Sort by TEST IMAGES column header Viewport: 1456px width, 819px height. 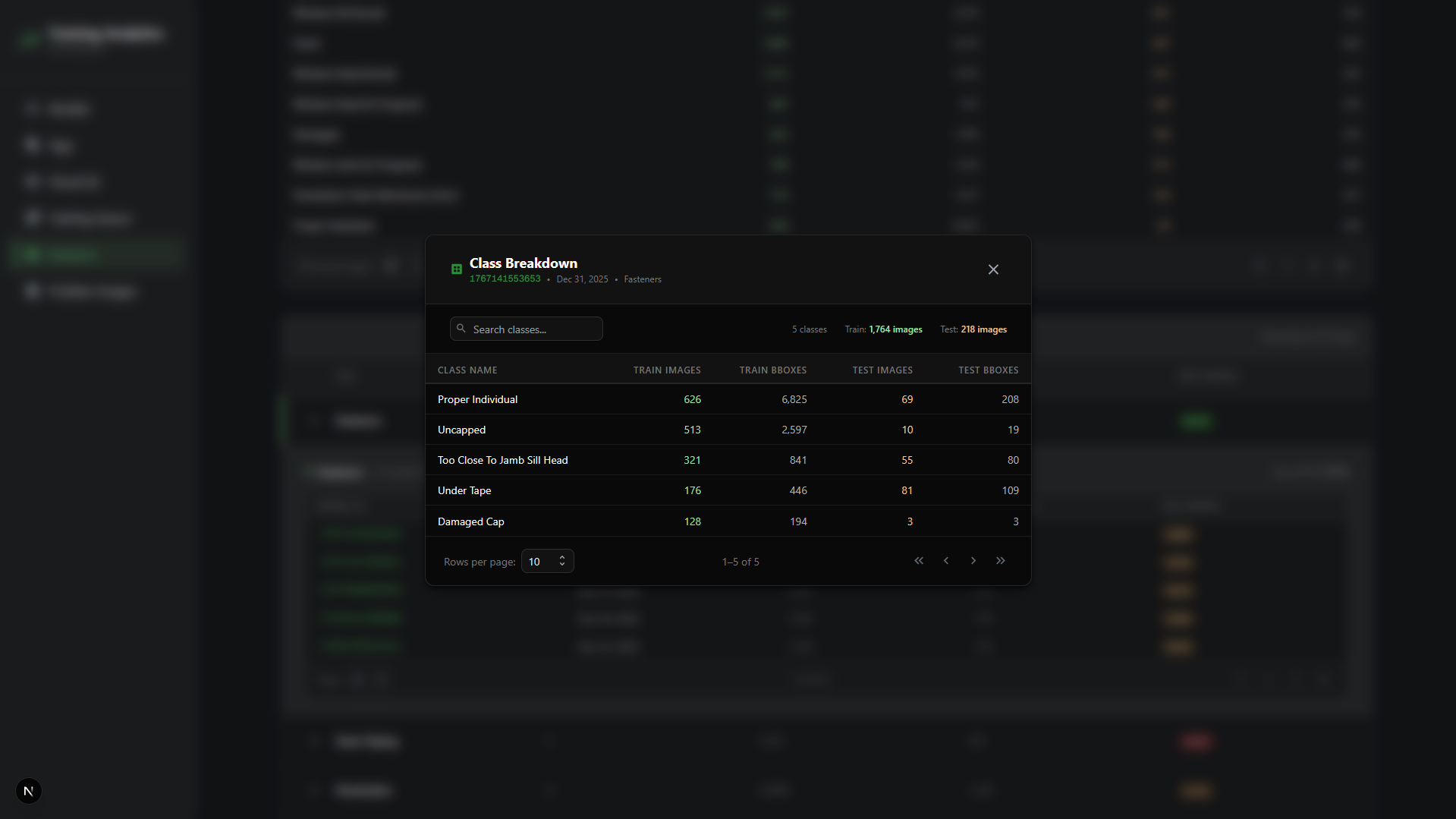tap(882, 370)
